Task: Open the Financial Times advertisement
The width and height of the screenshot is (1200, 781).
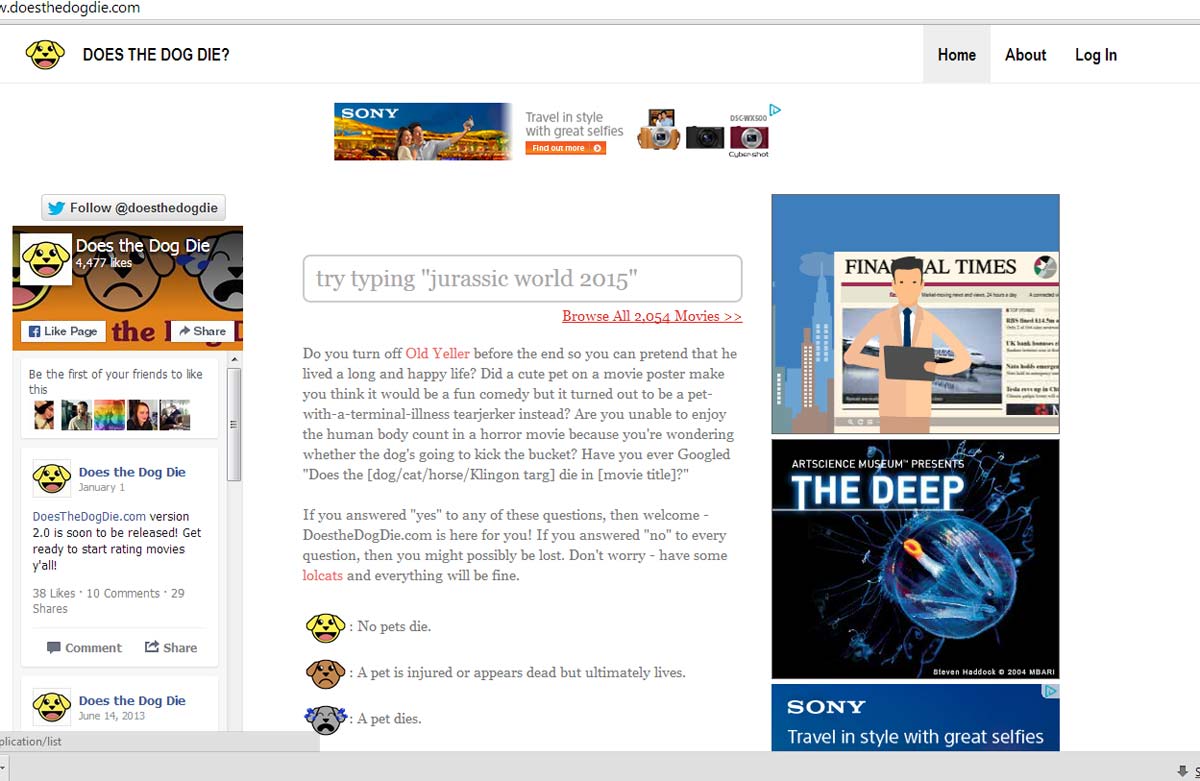Action: [x=915, y=314]
